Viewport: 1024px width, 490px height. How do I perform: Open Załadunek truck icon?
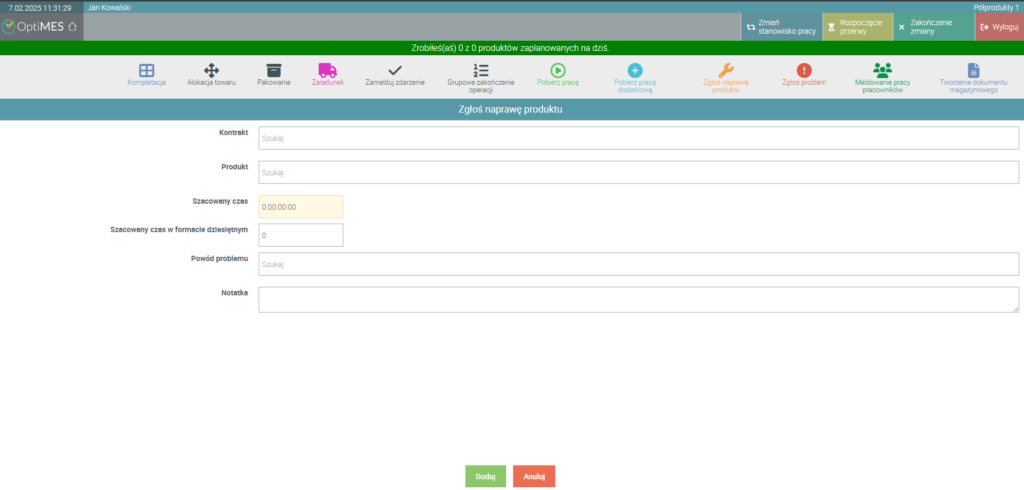tap(327, 70)
